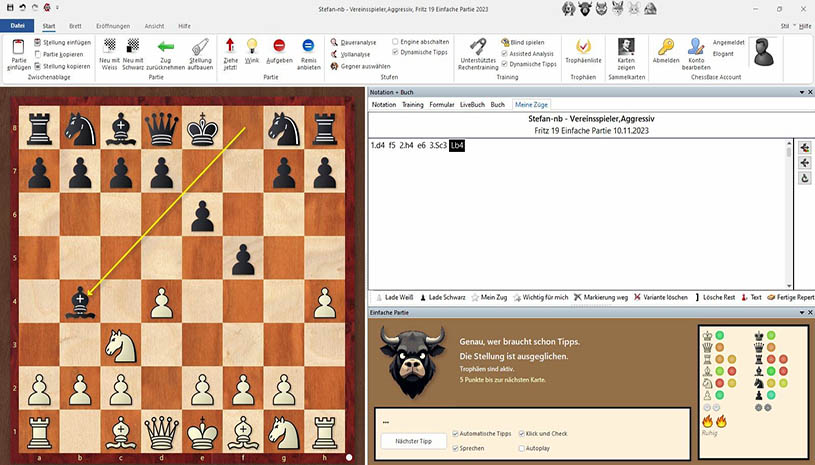Open Stellung aufbauen position setup
This screenshot has height=465, width=815.
200,46
